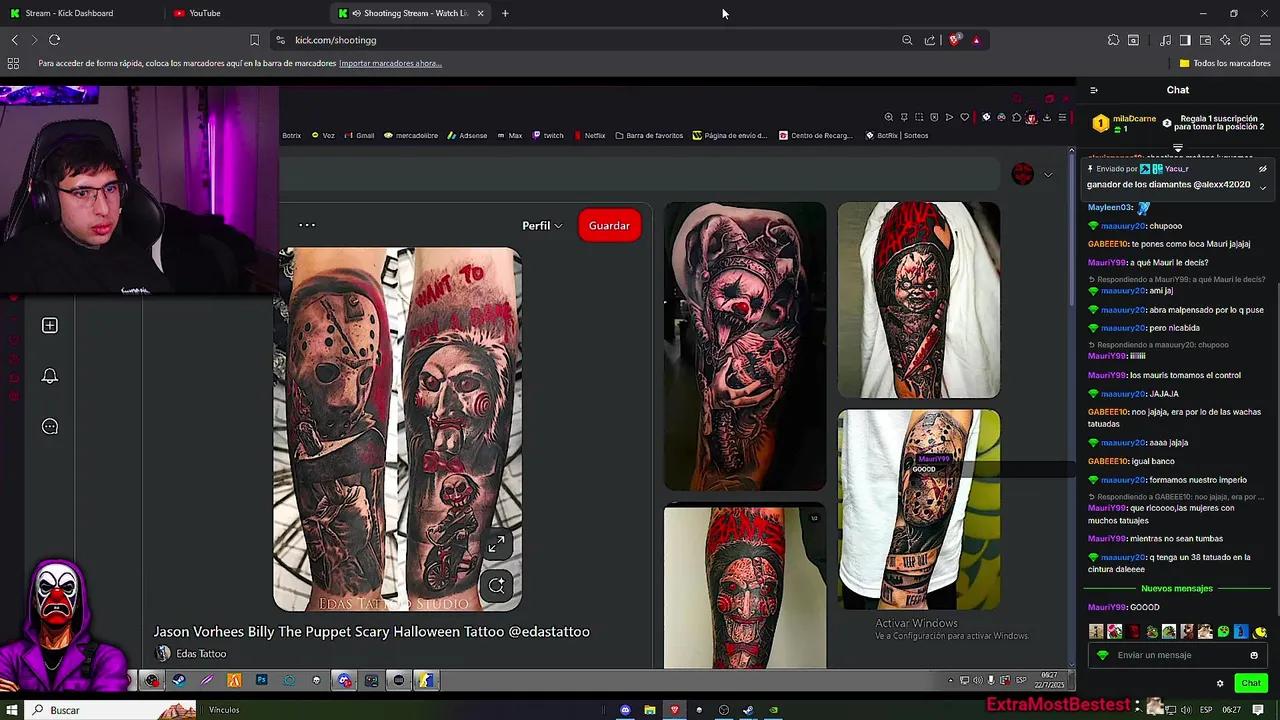
Task: Click the Windows Start button
Action: point(12,710)
